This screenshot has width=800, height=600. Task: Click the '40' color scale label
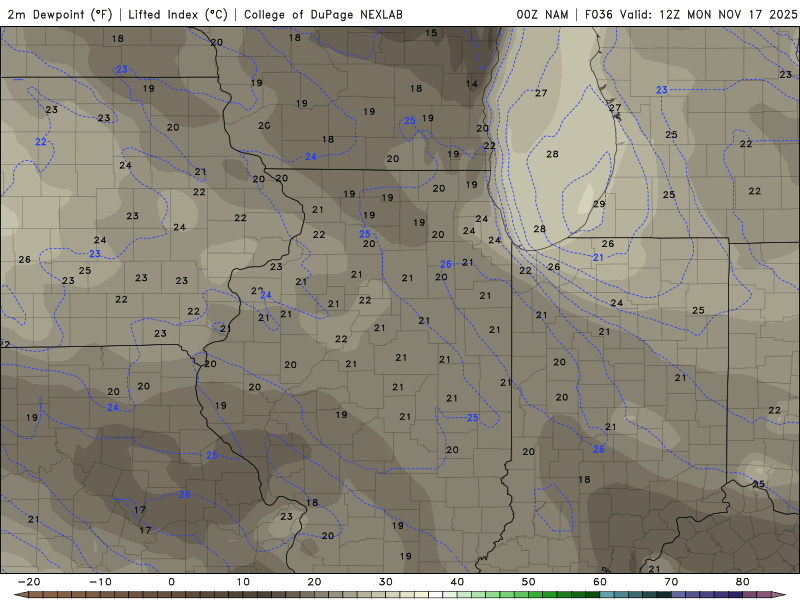457,582
